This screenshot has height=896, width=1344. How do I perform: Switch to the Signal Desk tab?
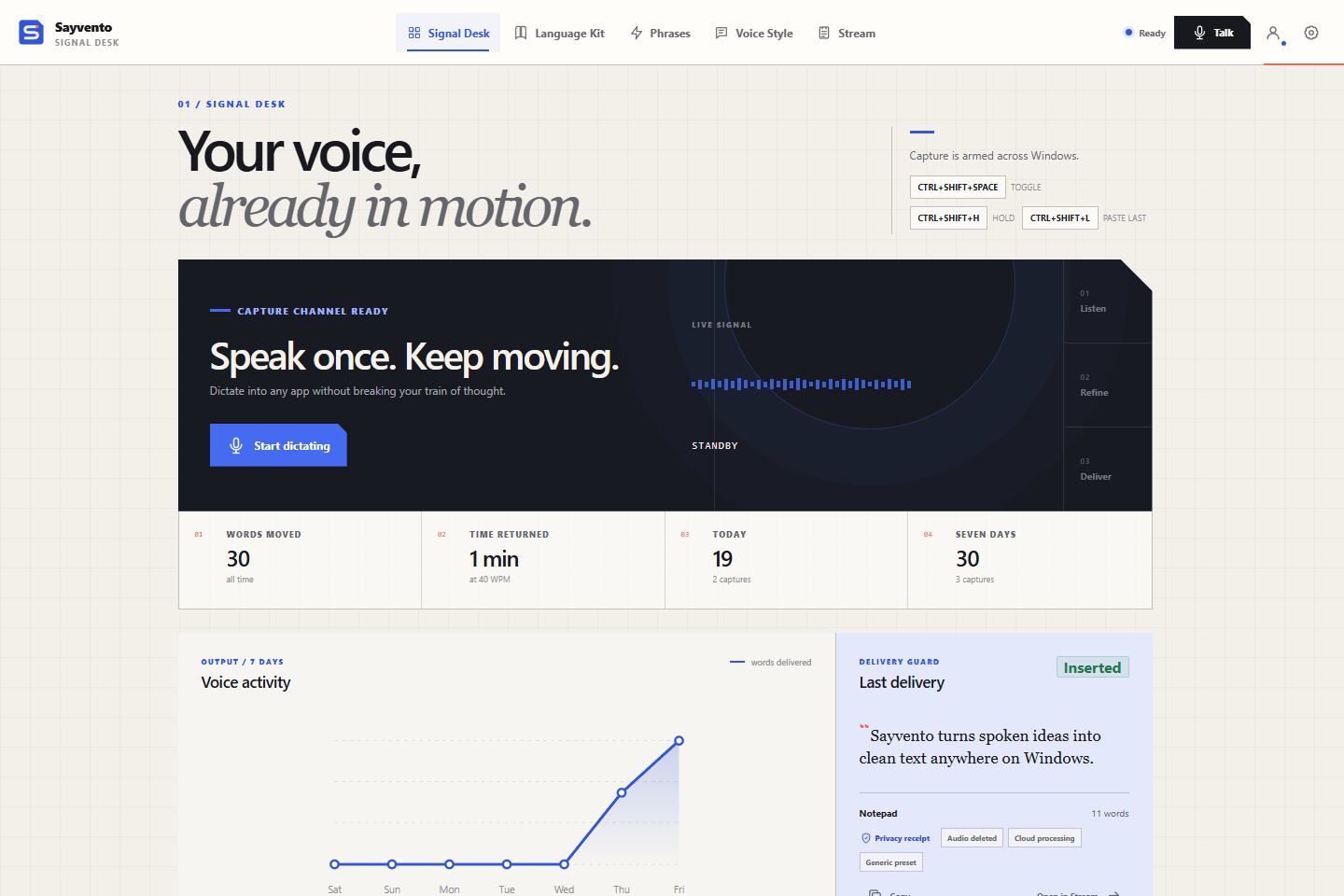[x=448, y=33]
